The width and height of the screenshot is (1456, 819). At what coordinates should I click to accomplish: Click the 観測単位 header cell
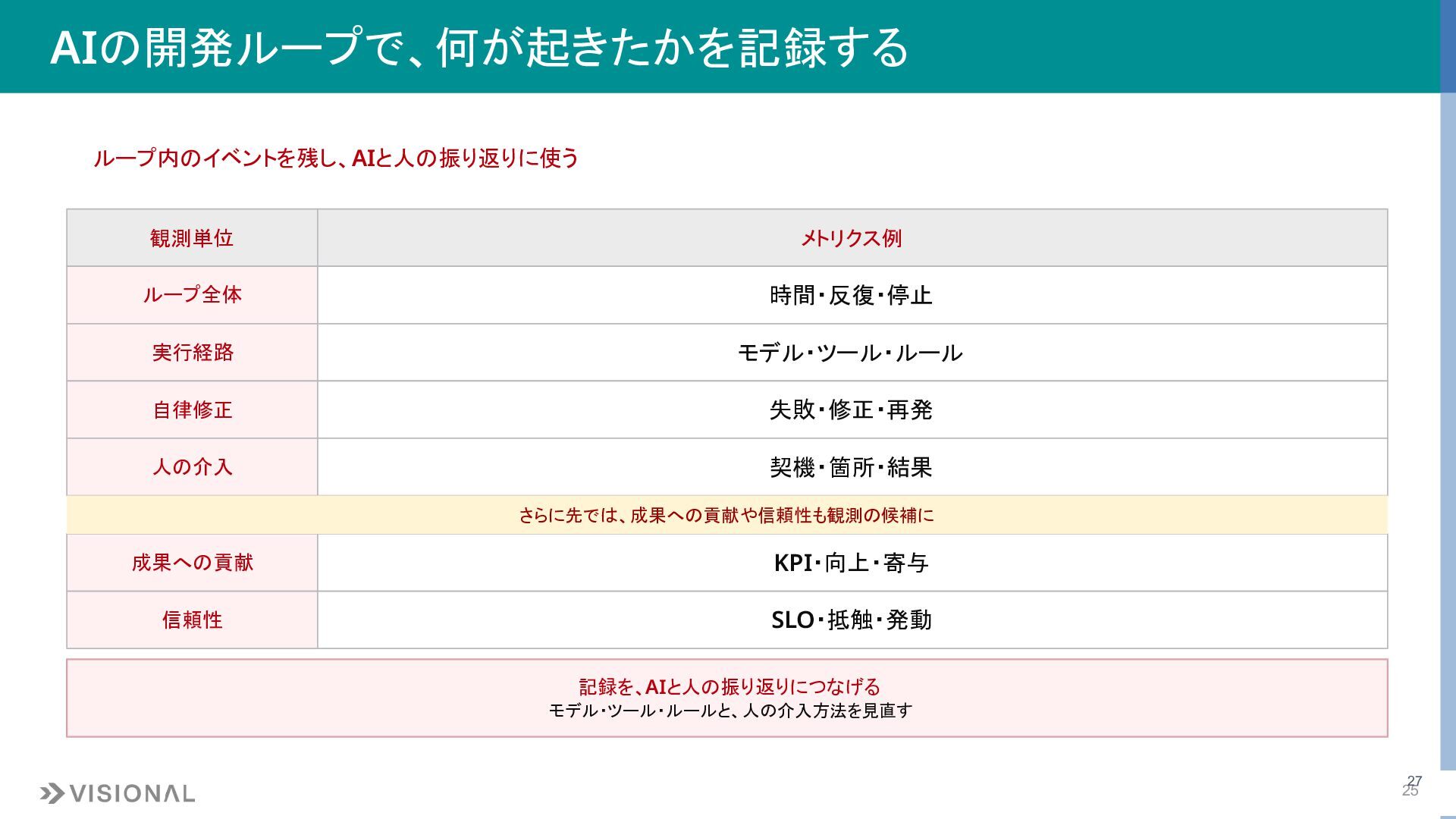pos(192,238)
